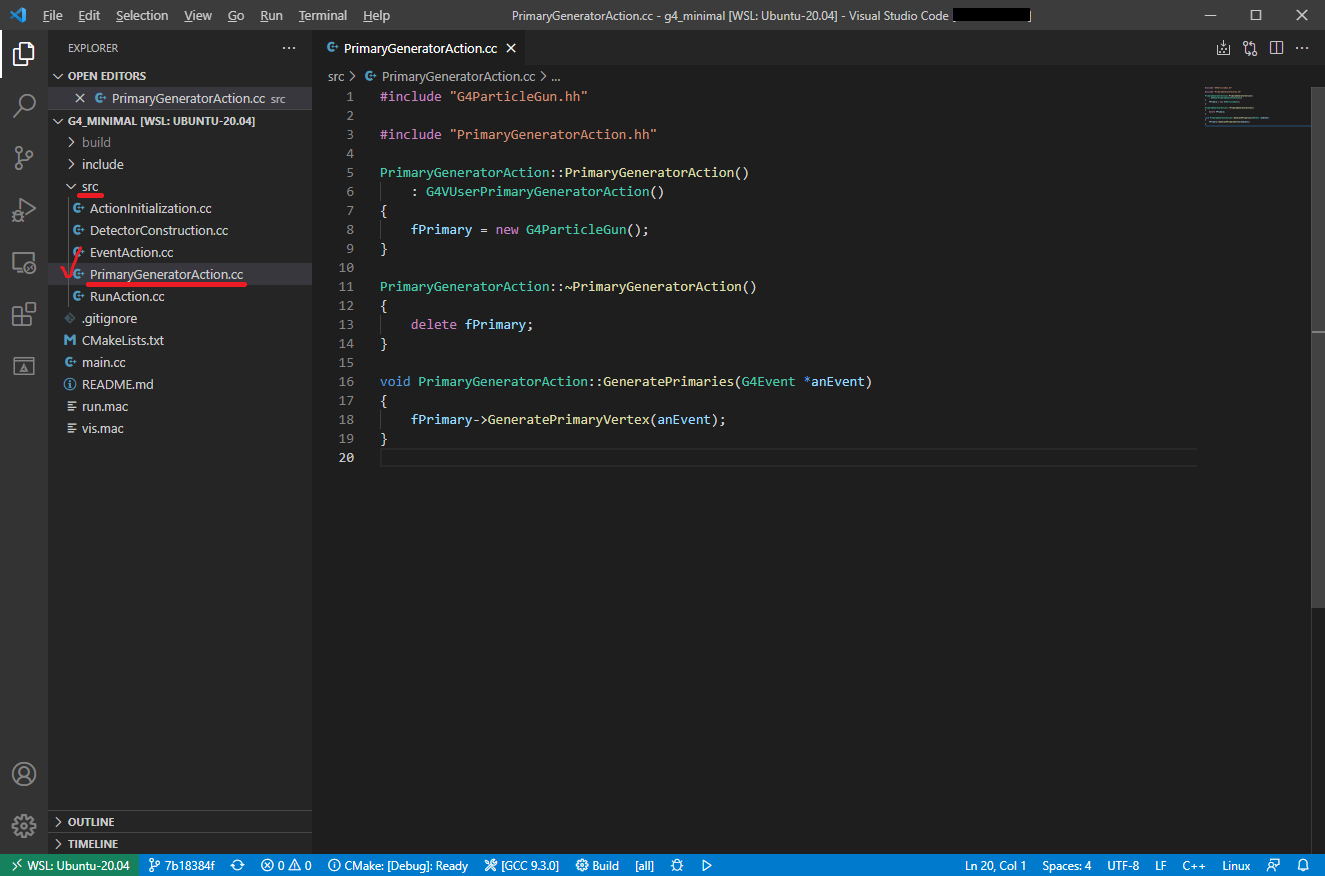Viewport: 1325px width, 876px height.
Task: Click the CMake launch play icon
Action: tap(707, 865)
